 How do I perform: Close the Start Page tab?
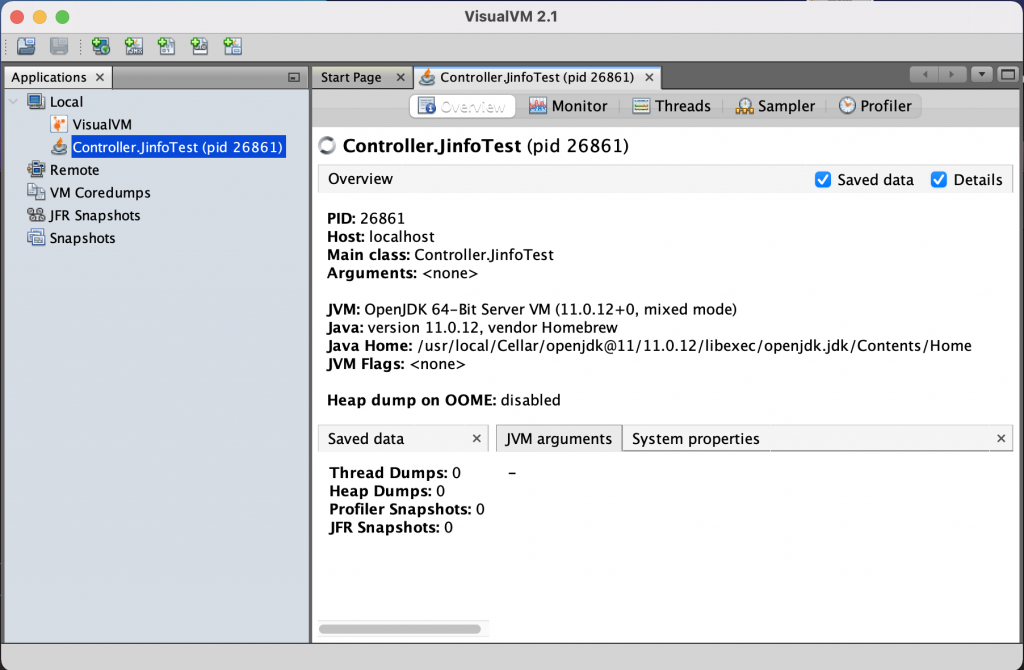(400, 77)
